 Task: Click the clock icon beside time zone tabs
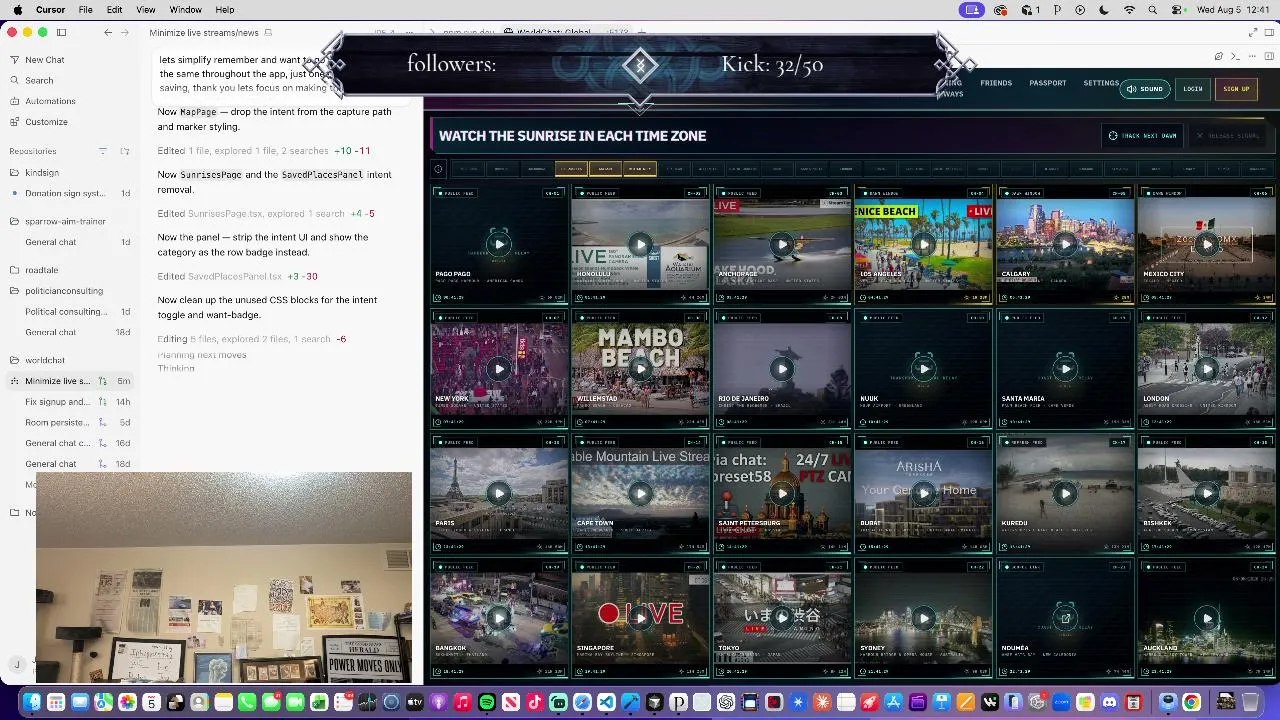(x=438, y=169)
